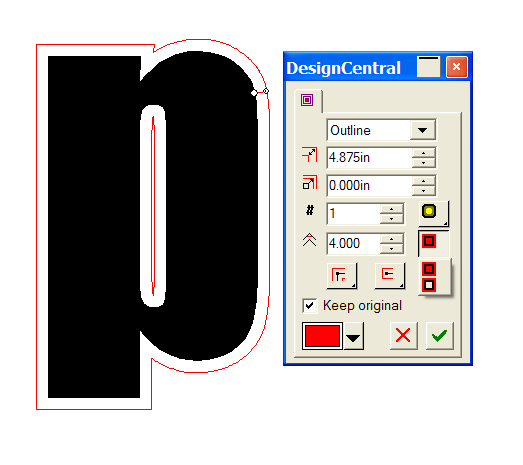Click the line end style flyout button

click(x=389, y=276)
